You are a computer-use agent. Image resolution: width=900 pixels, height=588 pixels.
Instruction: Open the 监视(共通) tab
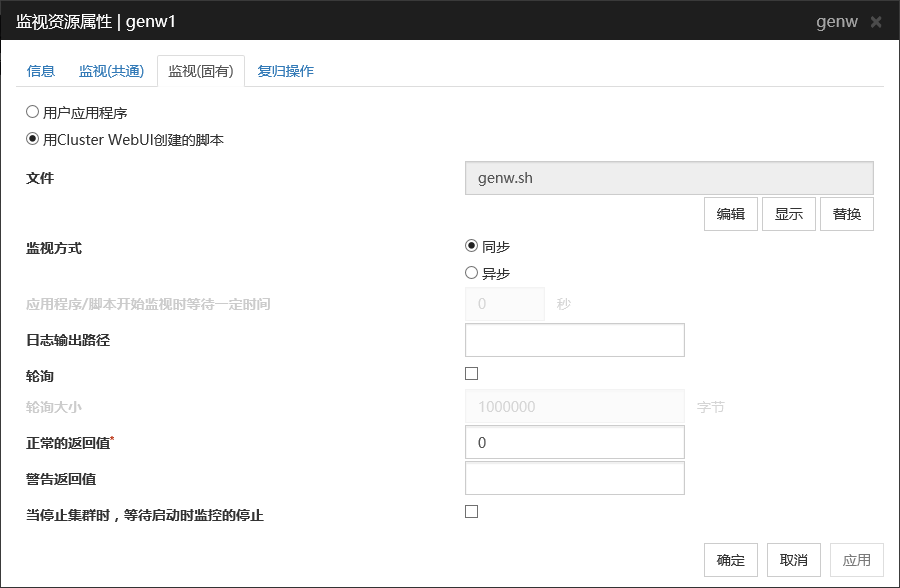coord(111,71)
